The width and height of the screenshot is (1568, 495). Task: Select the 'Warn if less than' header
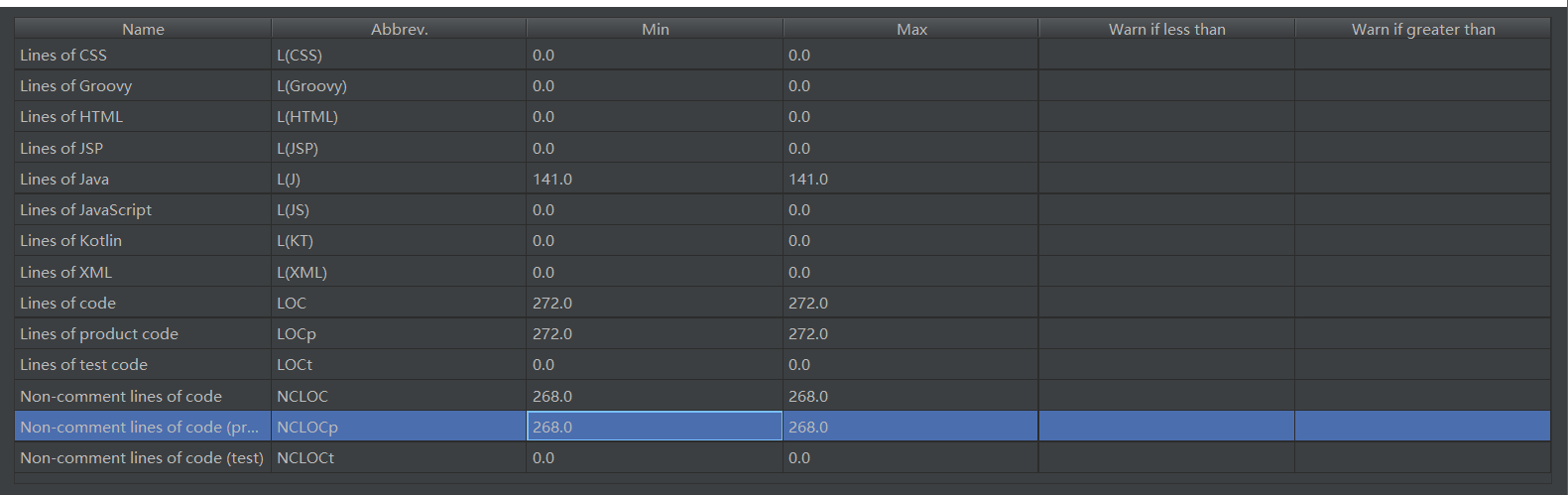tap(1166, 30)
